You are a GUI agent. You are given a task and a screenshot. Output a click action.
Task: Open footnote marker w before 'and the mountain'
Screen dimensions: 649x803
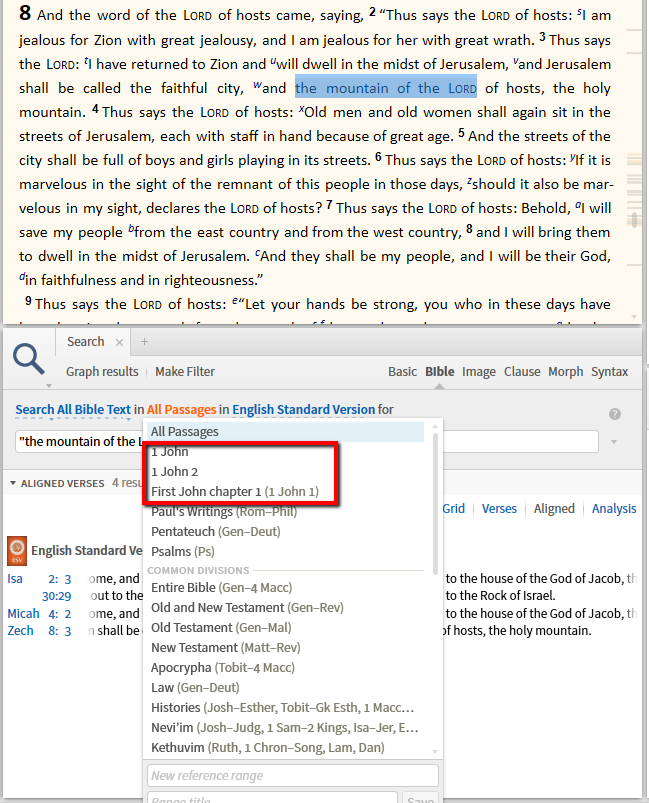pyautogui.click(x=257, y=85)
